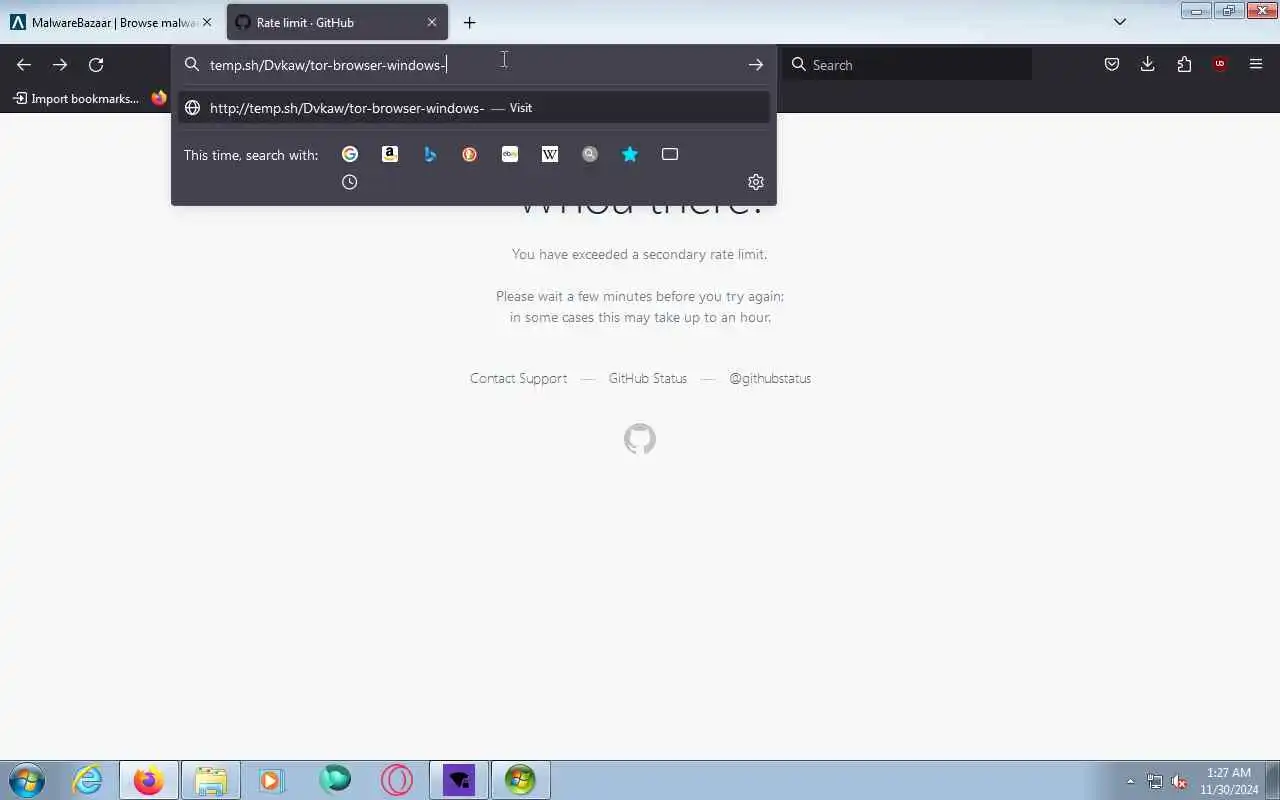Search history using the clock icon
This screenshot has height=800, width=1280.
(x=350, y=182)
